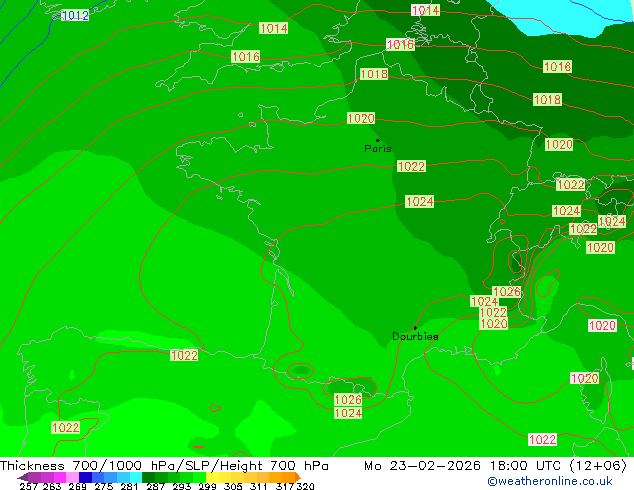Click the 1020 isobar label just above Paris
Image resolution: width=634 pixels, height=490 pixels.
pyautogui.click(x=361, y=118)
